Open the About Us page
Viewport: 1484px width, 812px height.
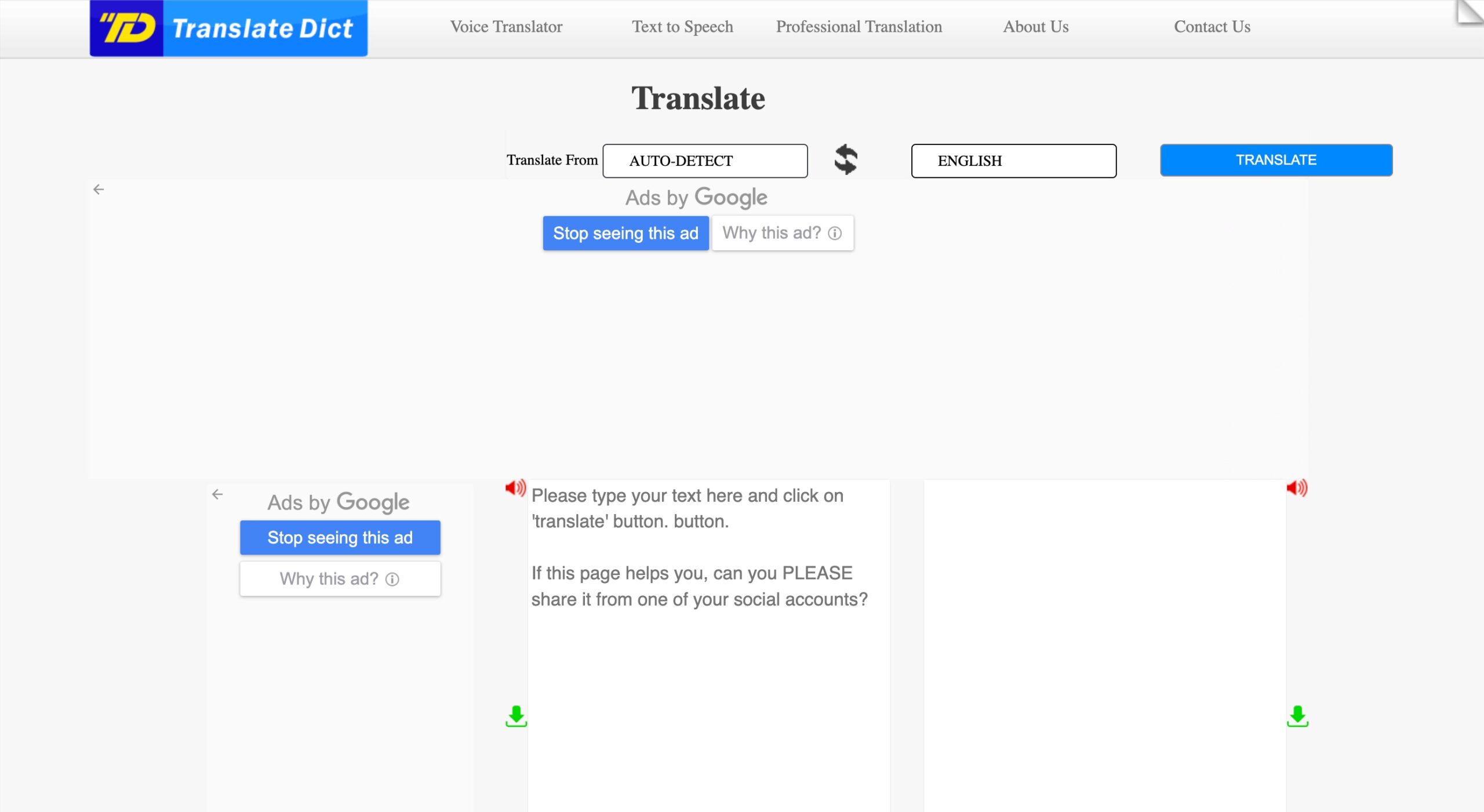[1035, 27]
